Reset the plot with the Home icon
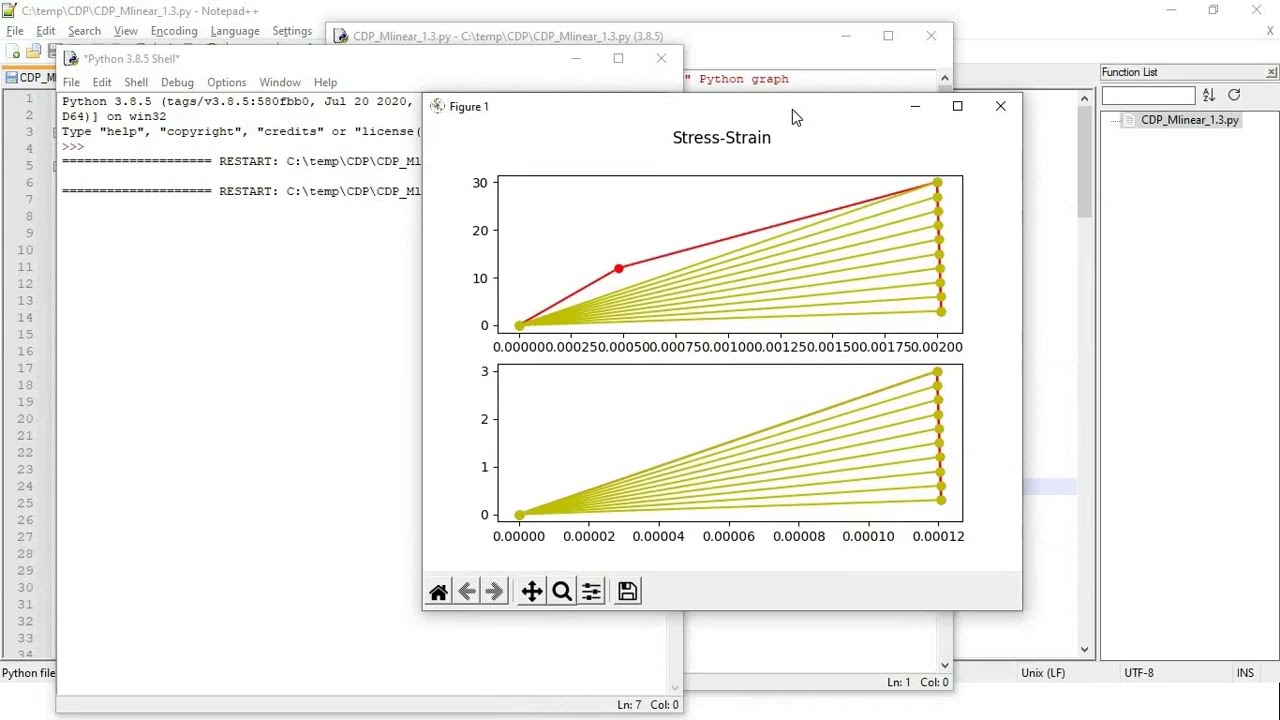 [438, 592]
